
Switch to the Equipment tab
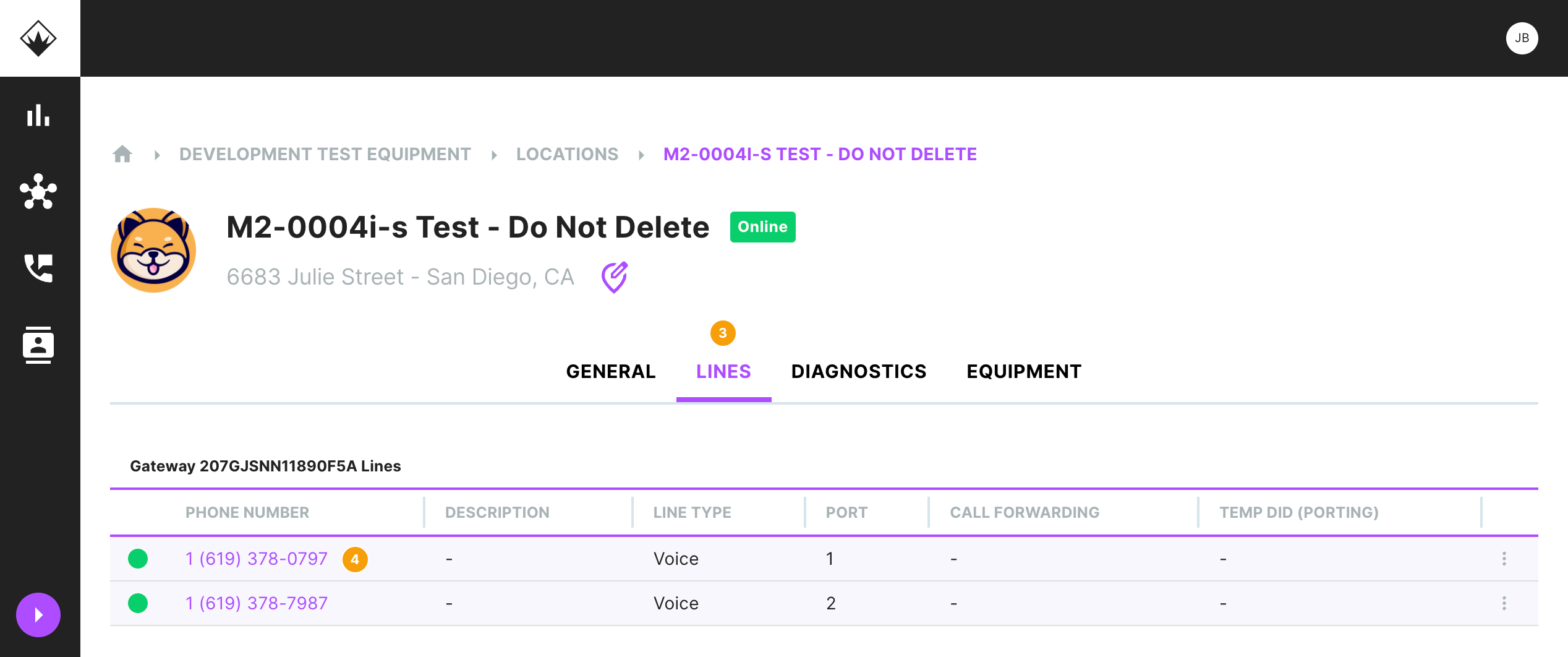tap(1024, 371)
